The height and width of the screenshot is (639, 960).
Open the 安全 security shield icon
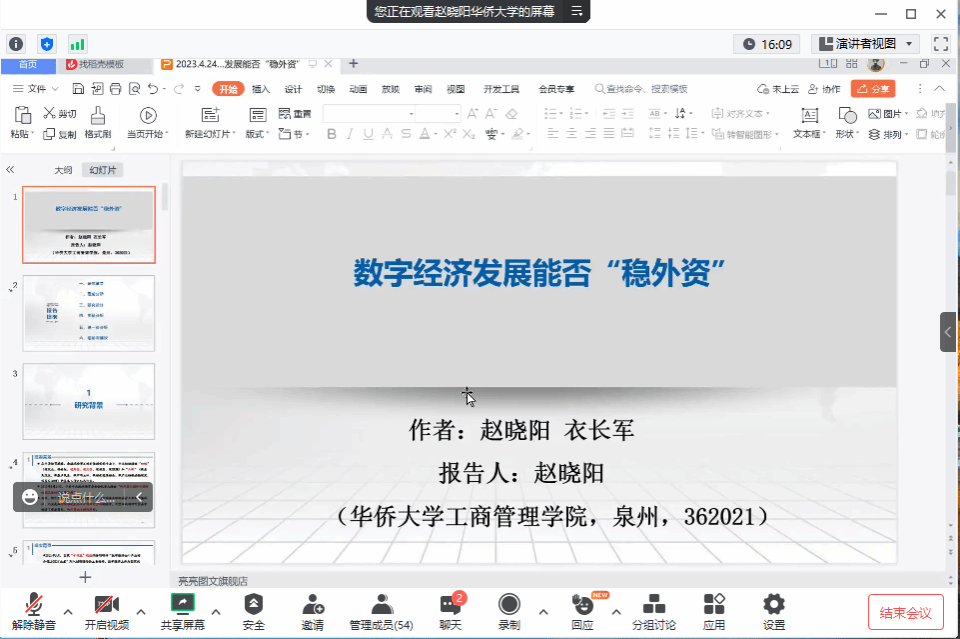click(254, 611)
